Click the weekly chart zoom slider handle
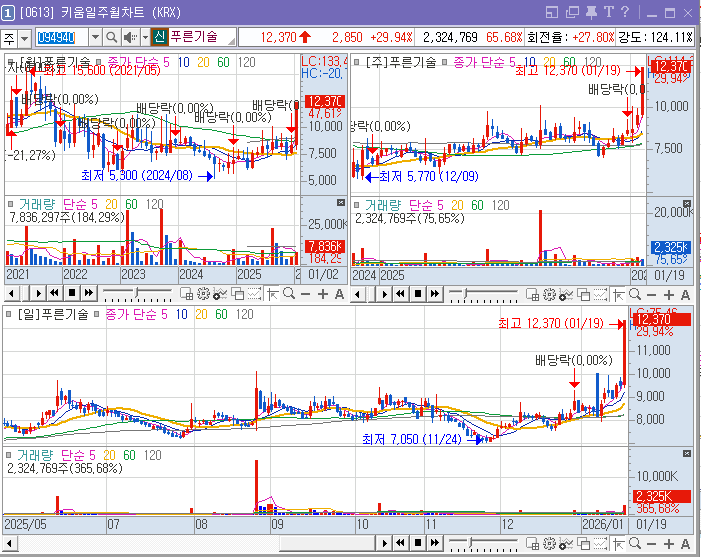Viewport: 701px width, 557px height. [x=465, y=294]
